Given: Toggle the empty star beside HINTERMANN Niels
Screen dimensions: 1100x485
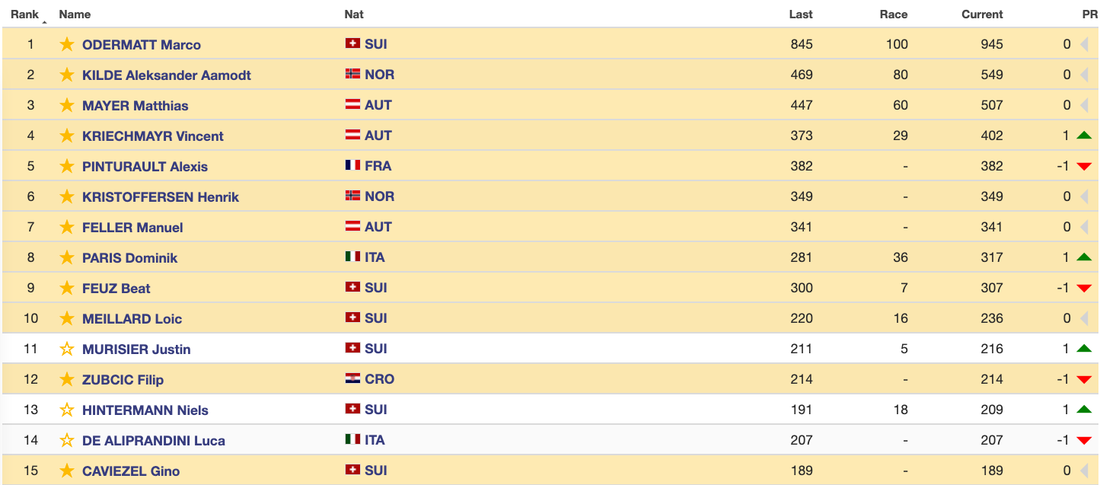Looking at the screenshot, I should (x=67, y=410).
